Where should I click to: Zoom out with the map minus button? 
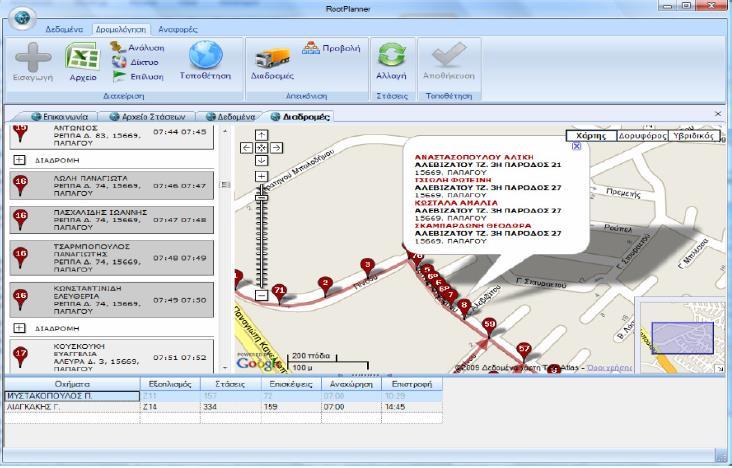pos(261,295)
